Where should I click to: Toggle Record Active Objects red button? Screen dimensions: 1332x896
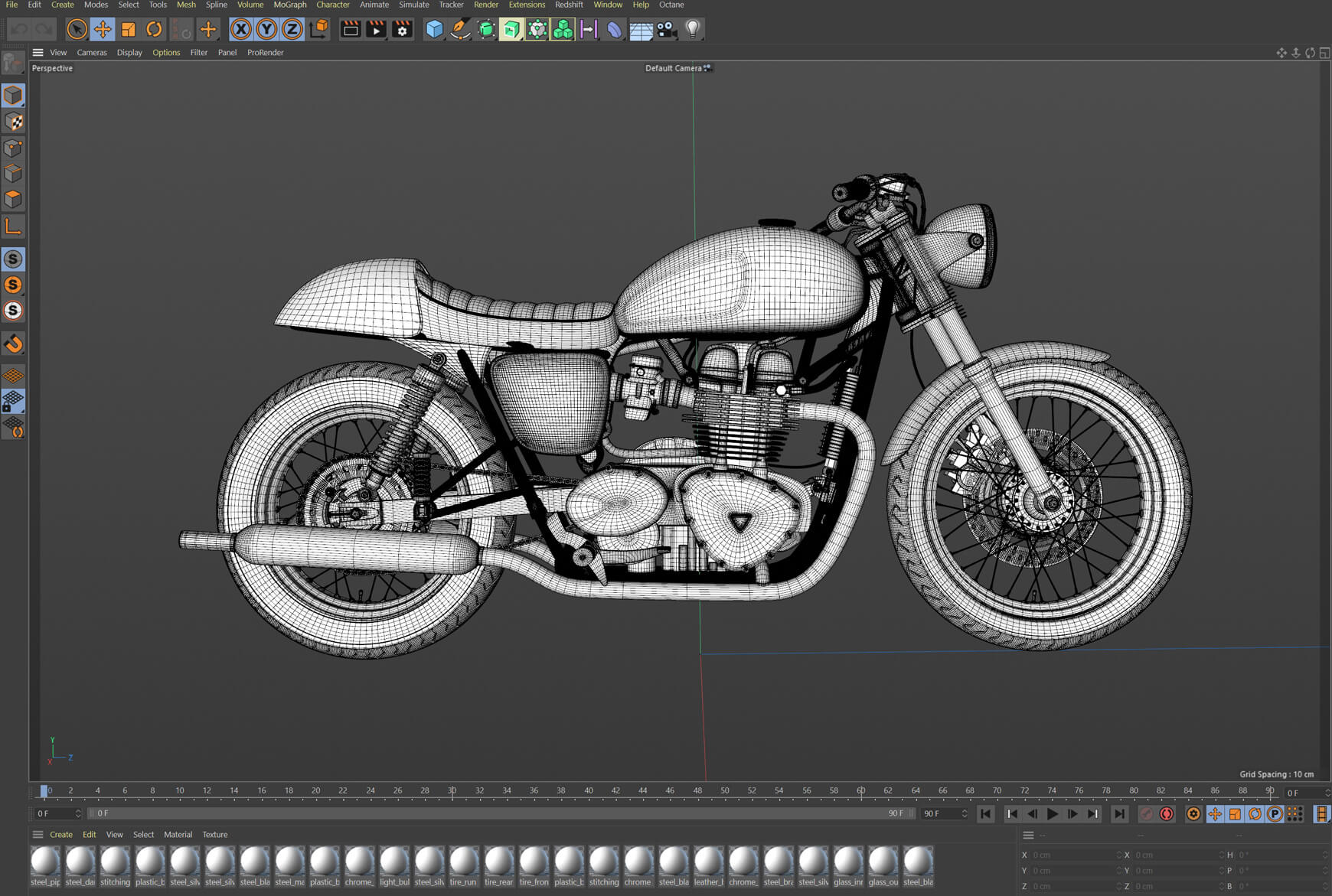1146,813
